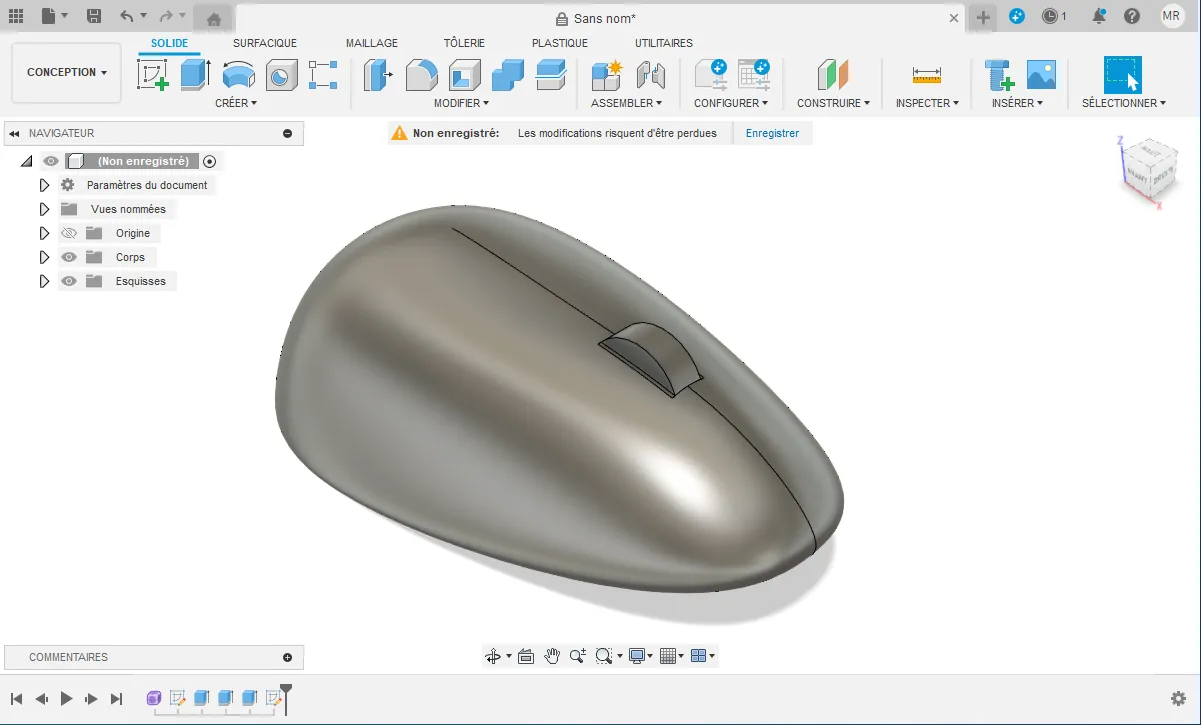Toggle visibility of the (Non enregistré) root component

pos(51,161)
